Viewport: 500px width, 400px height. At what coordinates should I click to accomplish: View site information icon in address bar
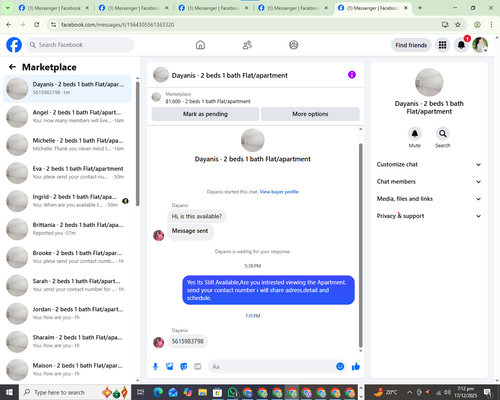click(53, 25)
